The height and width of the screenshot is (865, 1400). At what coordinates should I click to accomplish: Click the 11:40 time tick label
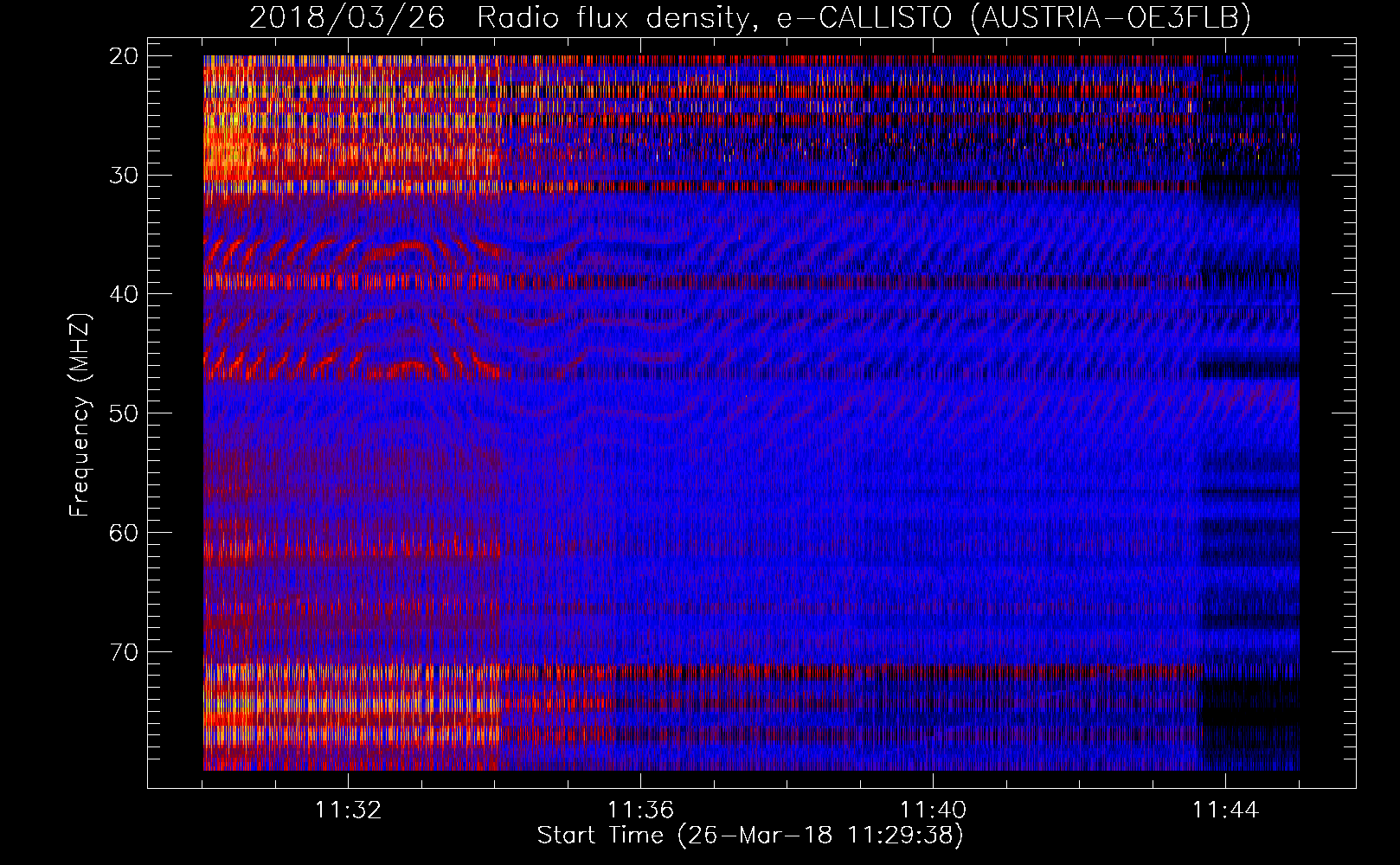(933, 811)
